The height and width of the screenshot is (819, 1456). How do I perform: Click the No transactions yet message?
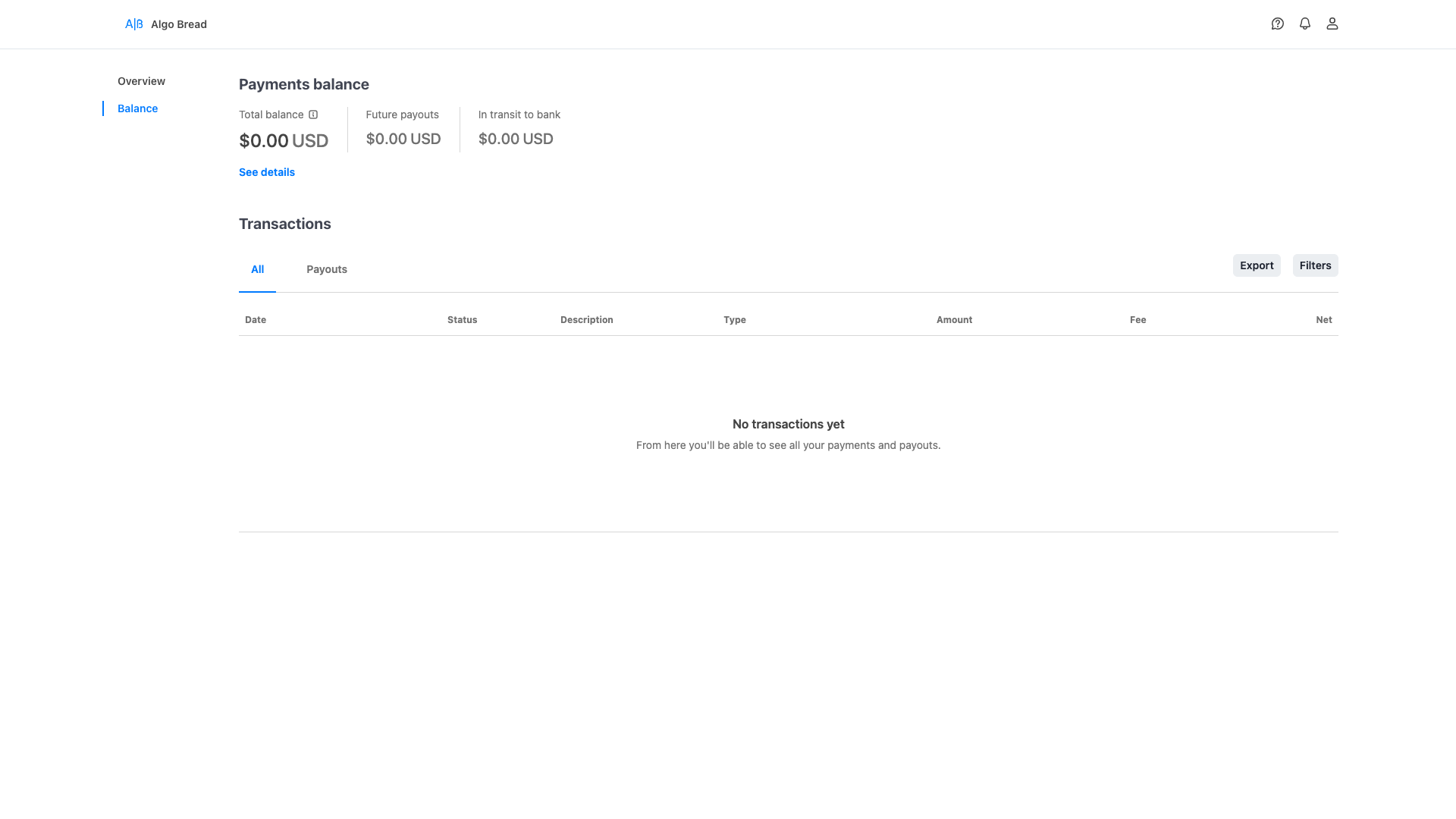[789, 424]
